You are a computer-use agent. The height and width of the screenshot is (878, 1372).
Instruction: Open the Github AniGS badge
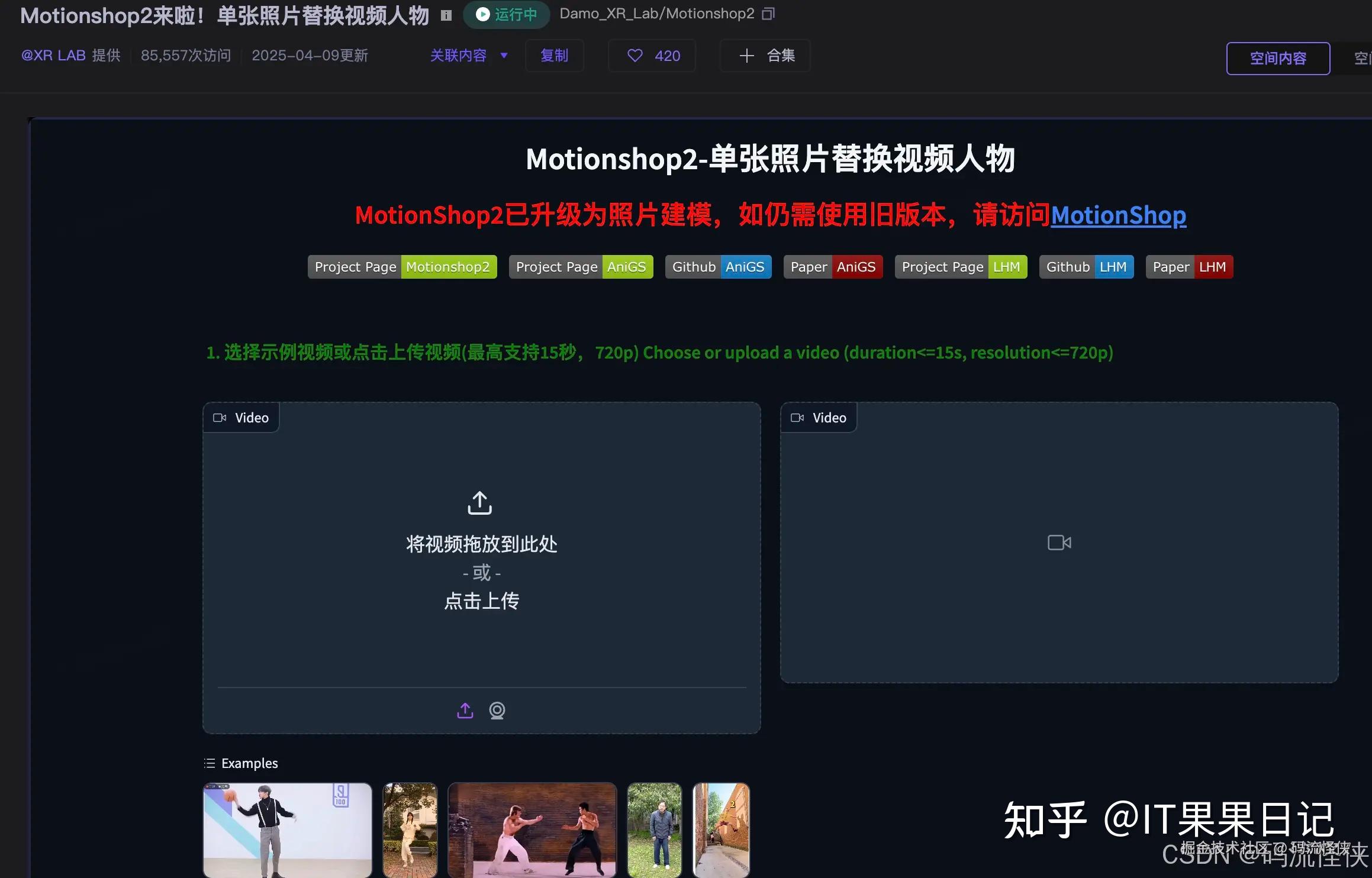[x=718, y=267]
